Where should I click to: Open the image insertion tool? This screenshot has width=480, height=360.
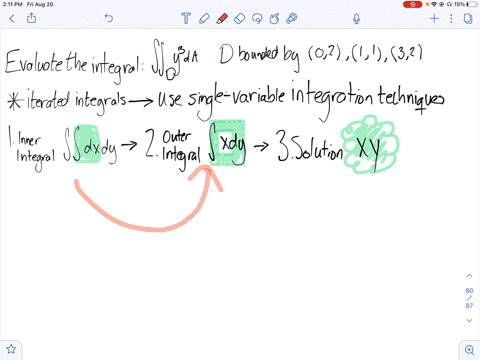tap(292, 18)
